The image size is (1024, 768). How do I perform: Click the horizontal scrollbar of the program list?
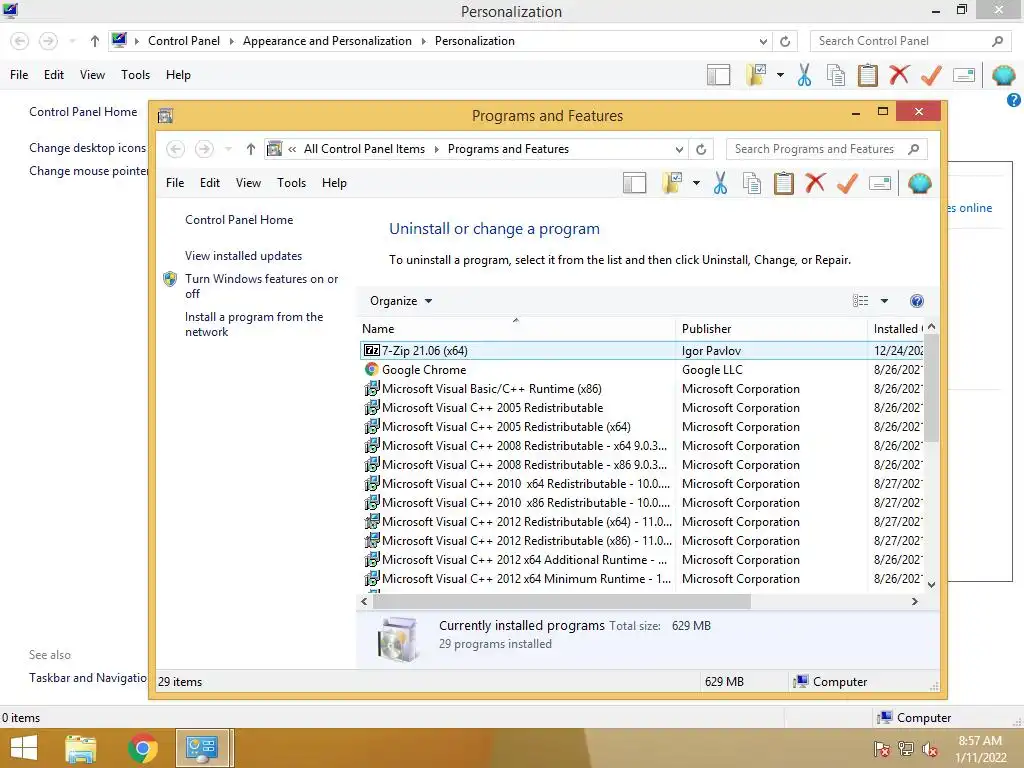tap(562, 601)
